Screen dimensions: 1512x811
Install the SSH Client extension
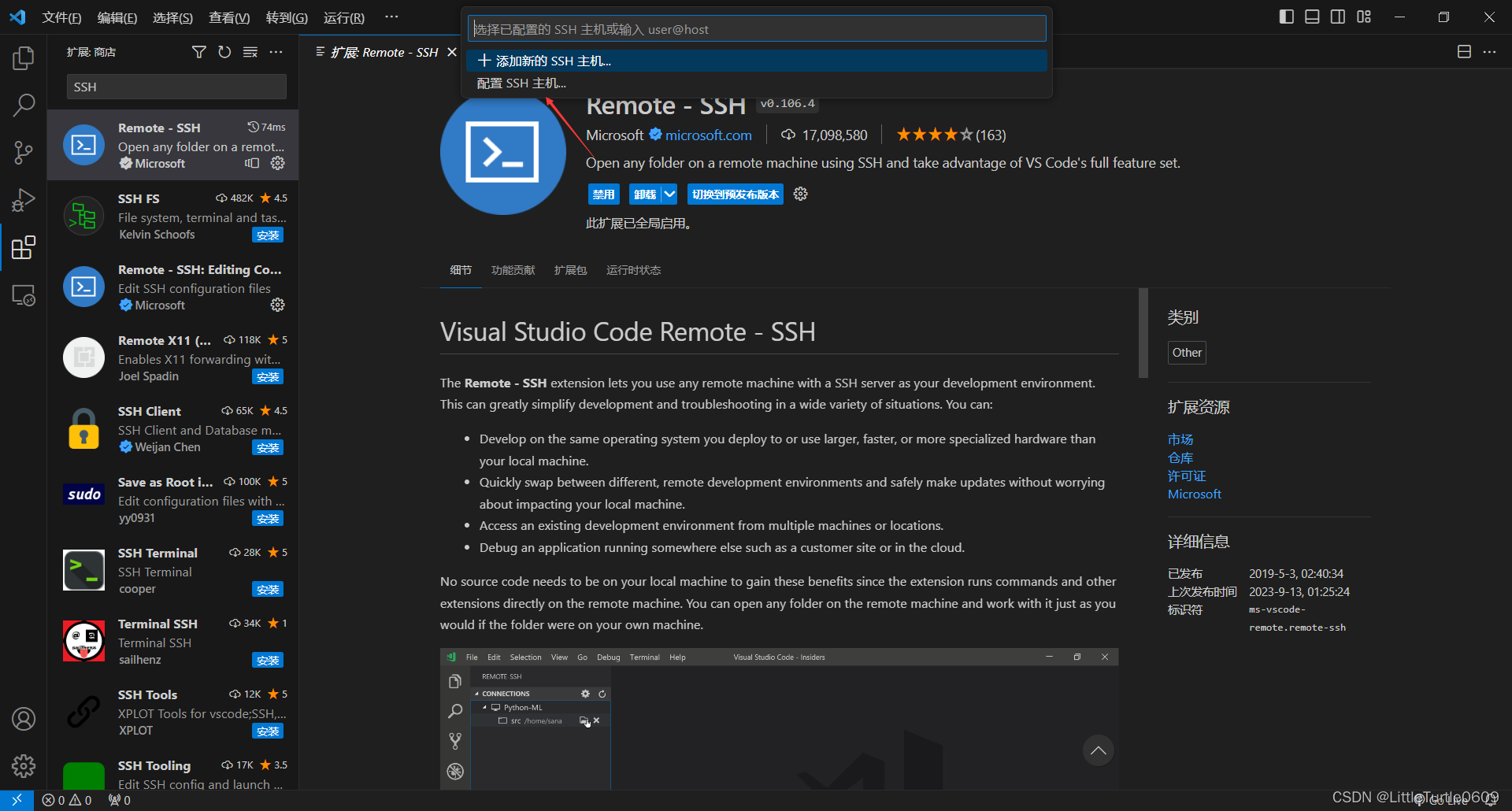268,447
